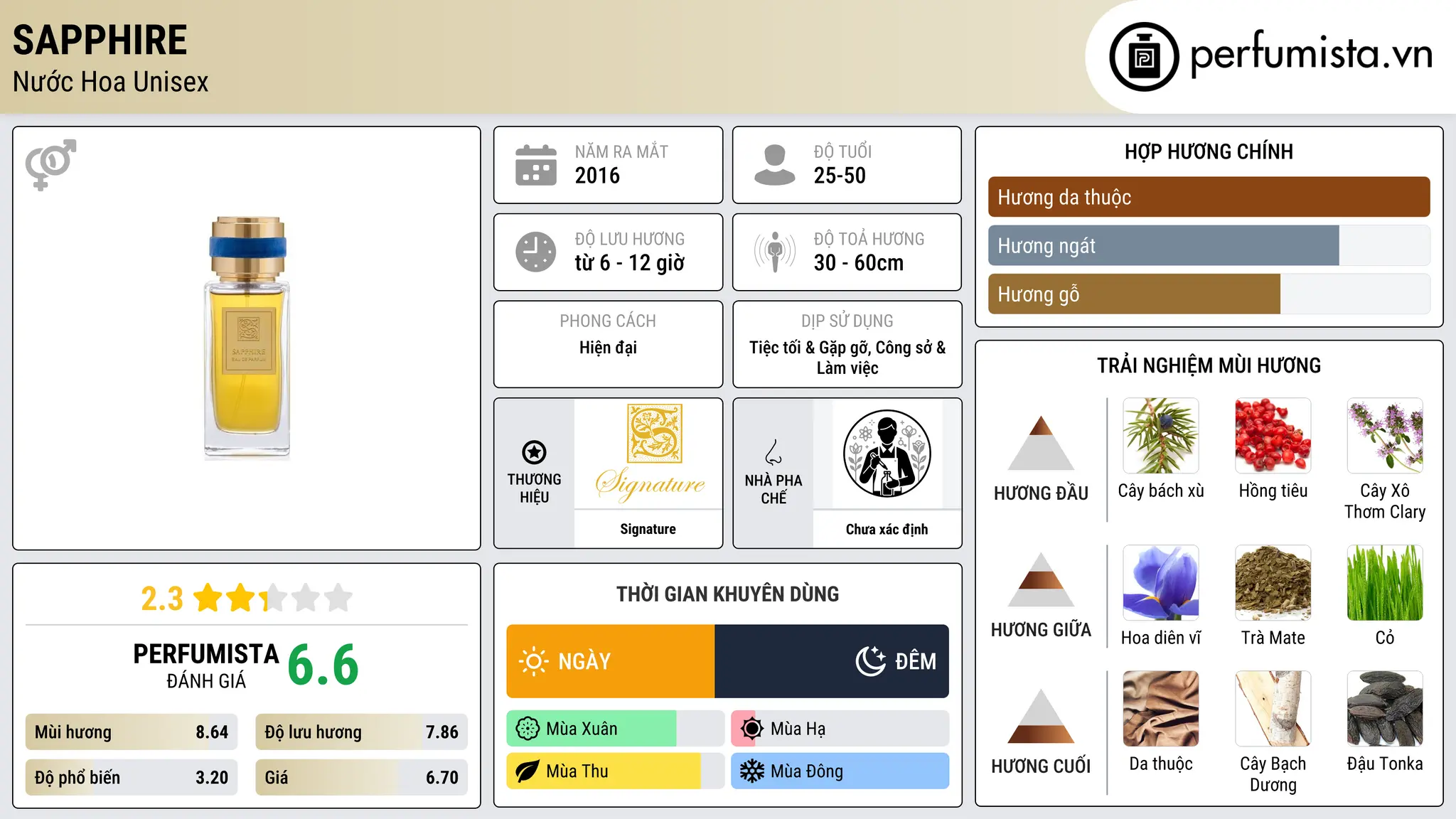
Task: Click the sun icon for Mùa Hạ
Action: pos(752,729)
